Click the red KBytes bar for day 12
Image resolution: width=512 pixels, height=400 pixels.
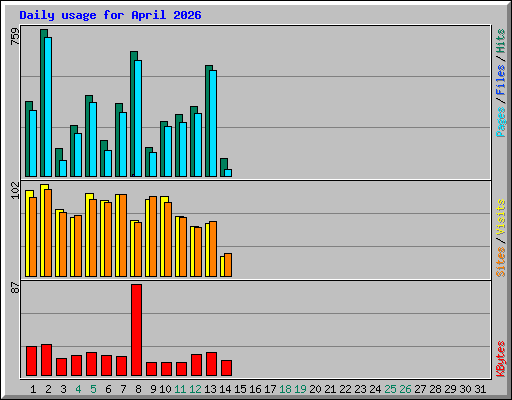[196, 365]
